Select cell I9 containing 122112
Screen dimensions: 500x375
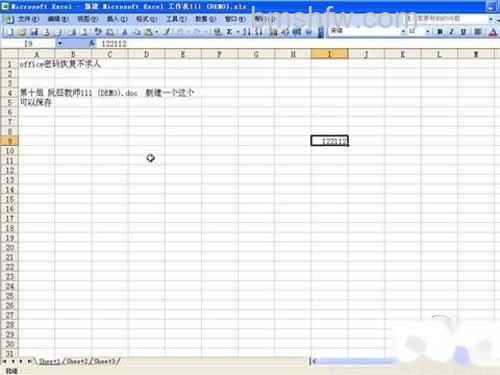[x=330, y=141]
